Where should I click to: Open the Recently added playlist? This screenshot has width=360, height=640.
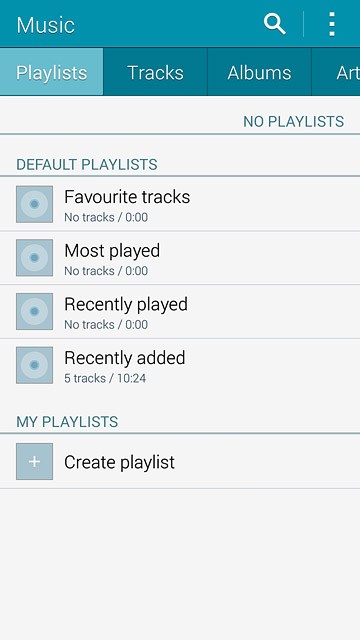(x=180, y=365)
